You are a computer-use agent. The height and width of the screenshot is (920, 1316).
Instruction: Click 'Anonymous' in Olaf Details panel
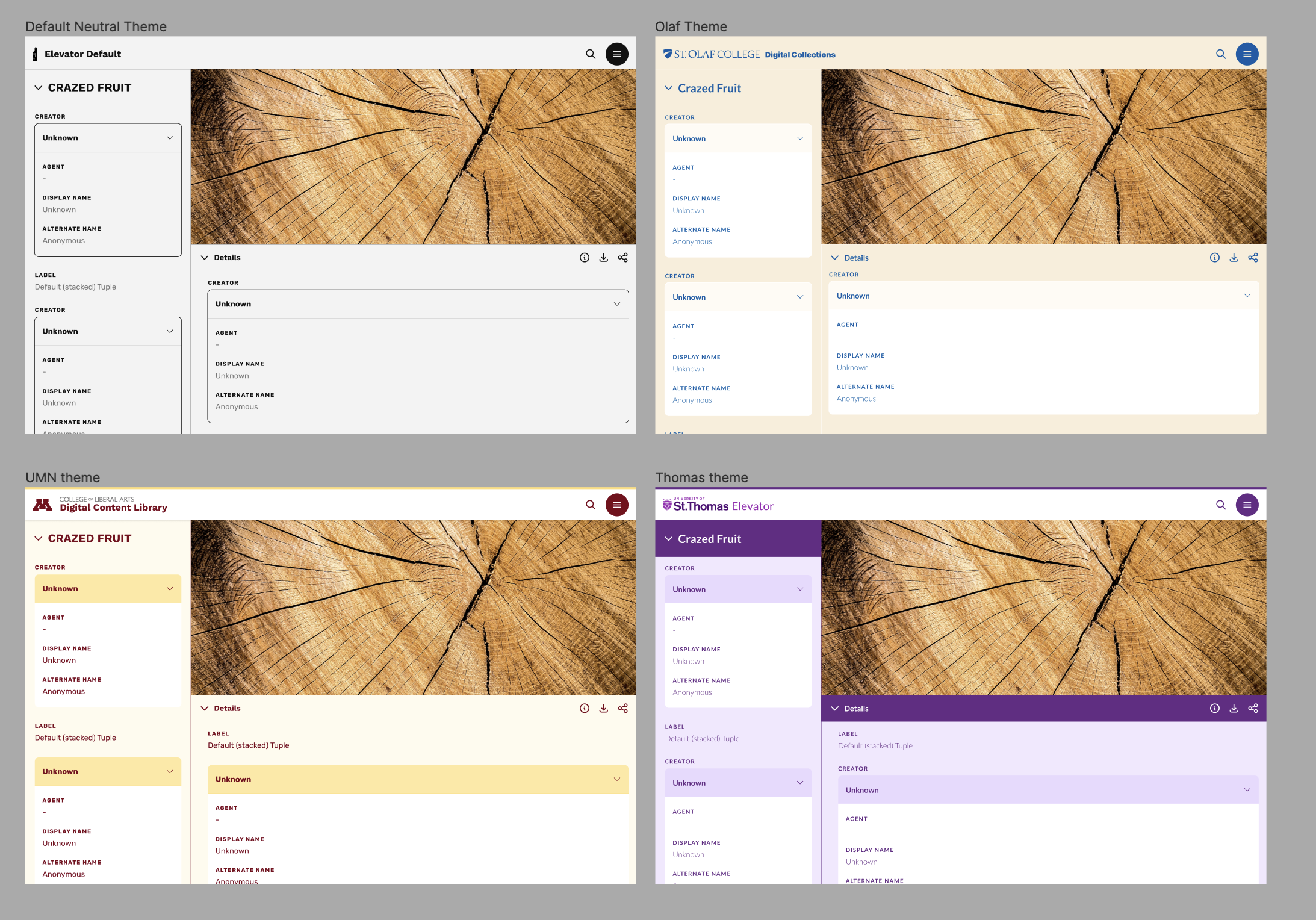pyautogui.click(x=856, y=399)
